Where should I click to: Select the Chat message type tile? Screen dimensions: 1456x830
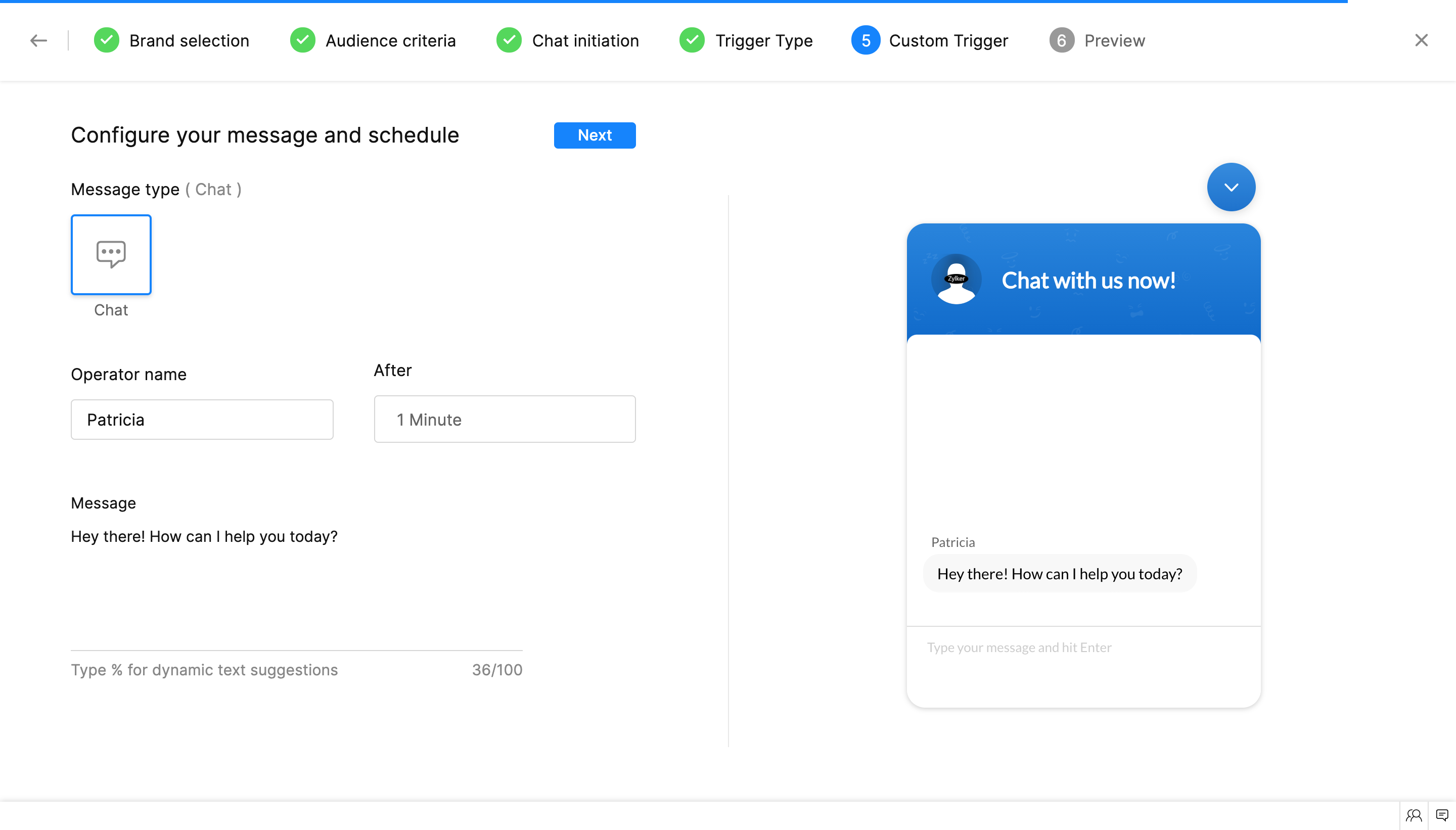[x=111, y=255]
